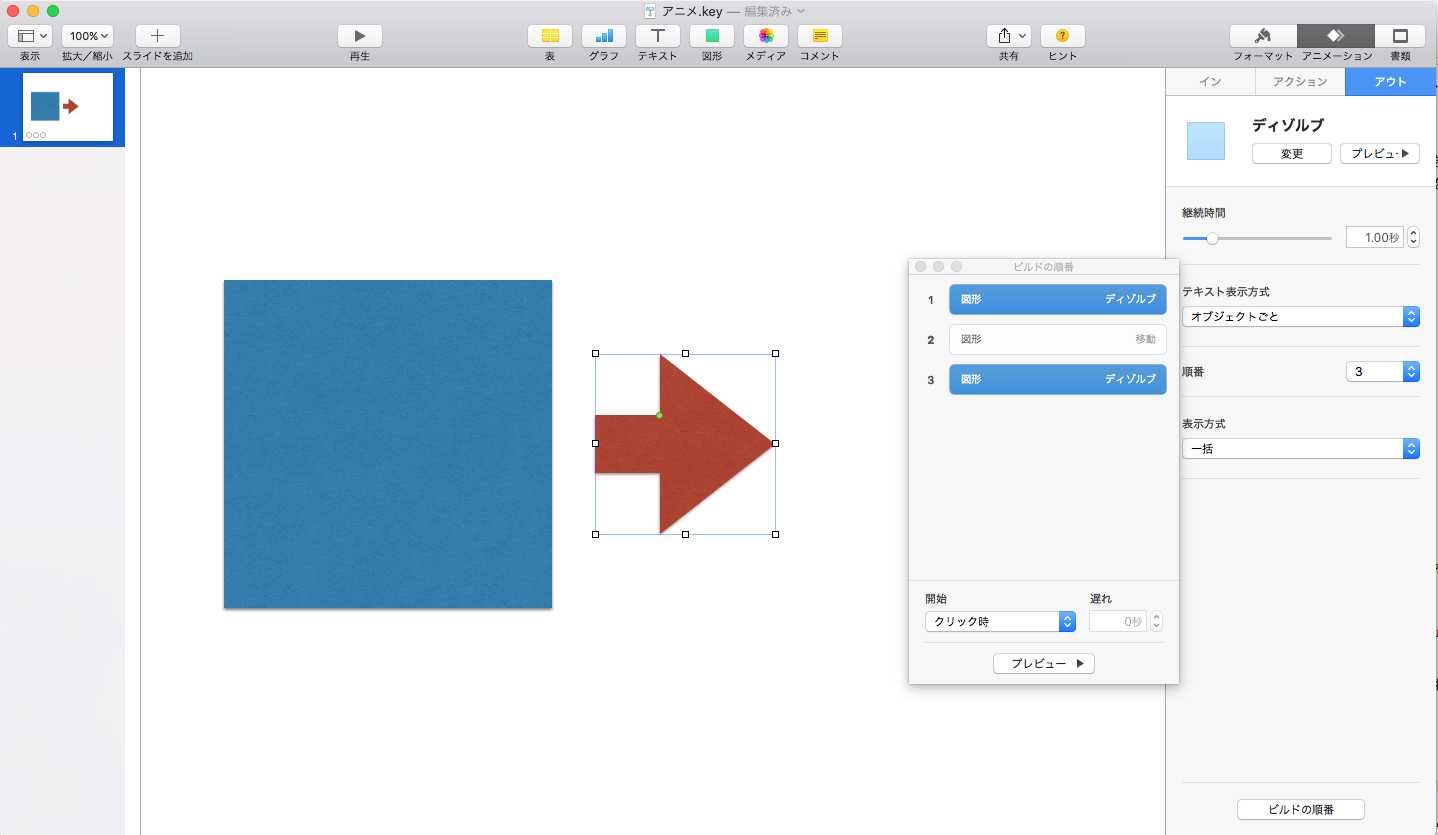Toggle the Format inspector panel
Image resolution: width=1438 pixels, height=835 pixels.
pyautogui.click(x=1263, y=36)
